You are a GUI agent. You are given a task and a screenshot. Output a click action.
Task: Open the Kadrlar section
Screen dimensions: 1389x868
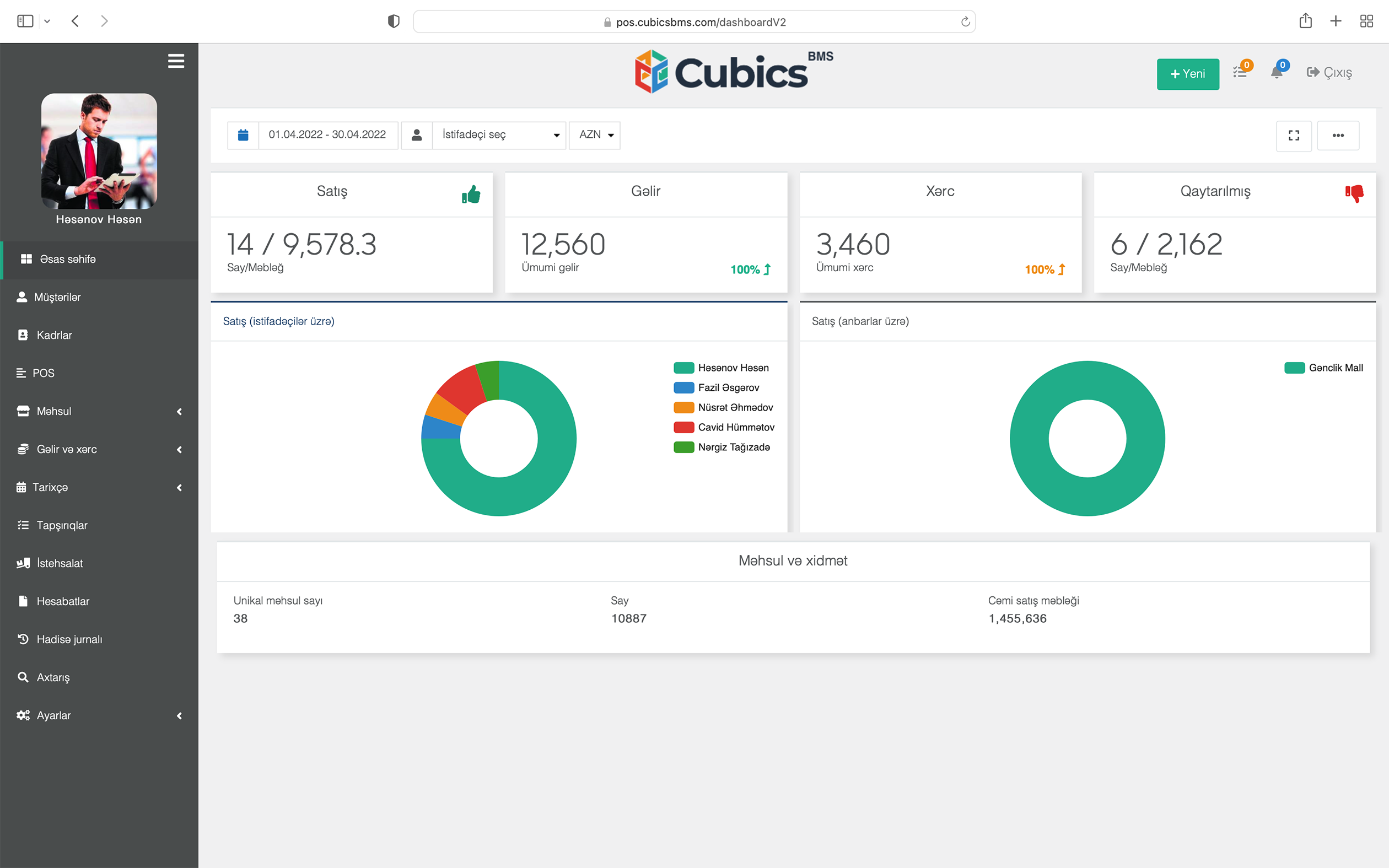pyautogui.click(x=54, y=335)
